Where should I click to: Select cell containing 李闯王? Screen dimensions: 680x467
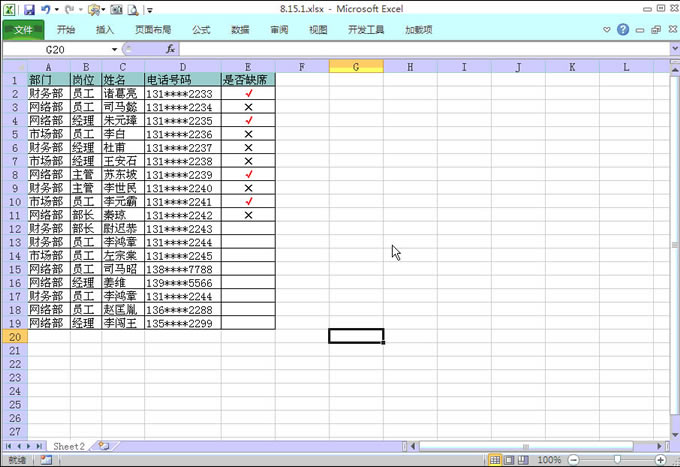point(123,323)
